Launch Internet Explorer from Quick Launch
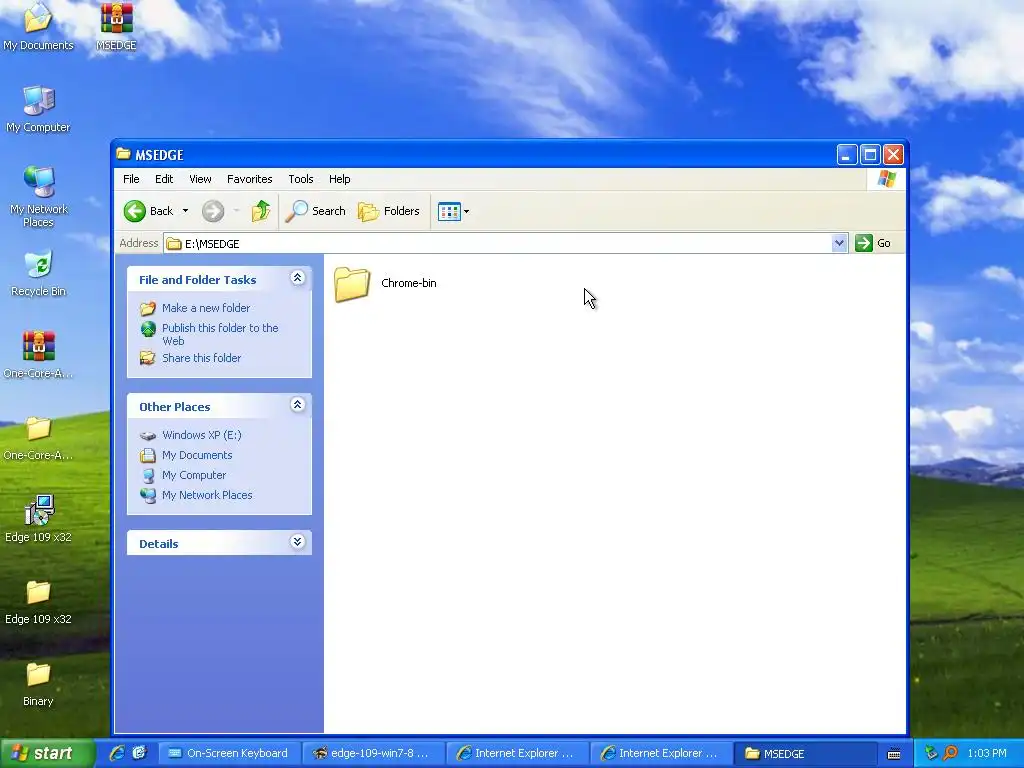This screenshot has width=1024, height=768. tap(118, 753)
